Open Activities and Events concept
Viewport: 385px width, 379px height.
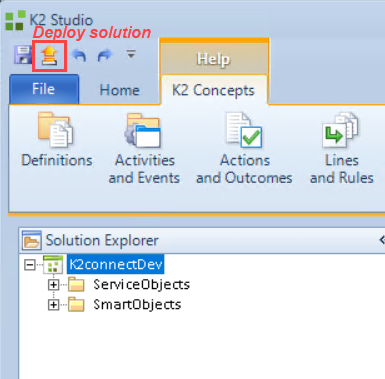coord(144,149)
